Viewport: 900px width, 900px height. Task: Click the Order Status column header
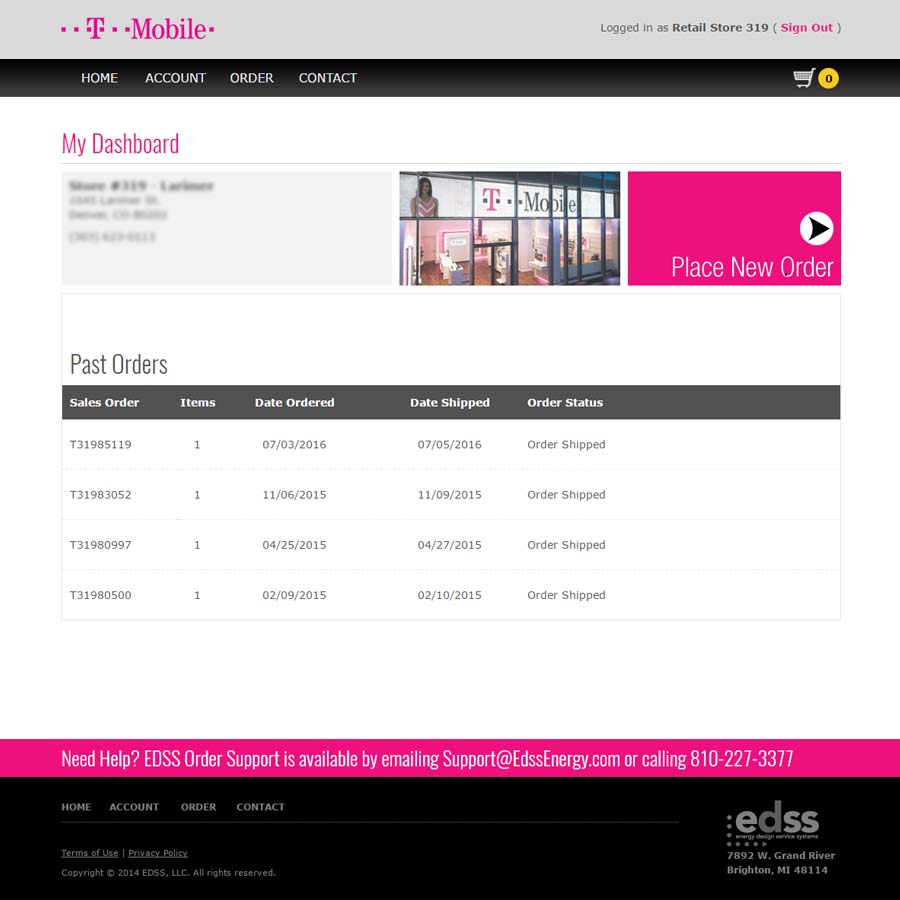[565, 402]
